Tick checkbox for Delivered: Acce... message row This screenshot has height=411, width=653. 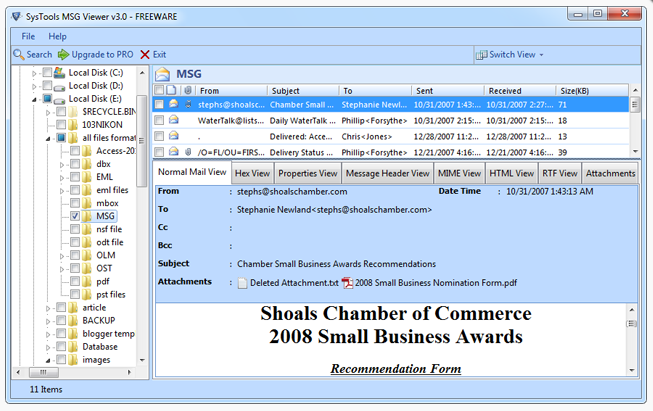159,136
